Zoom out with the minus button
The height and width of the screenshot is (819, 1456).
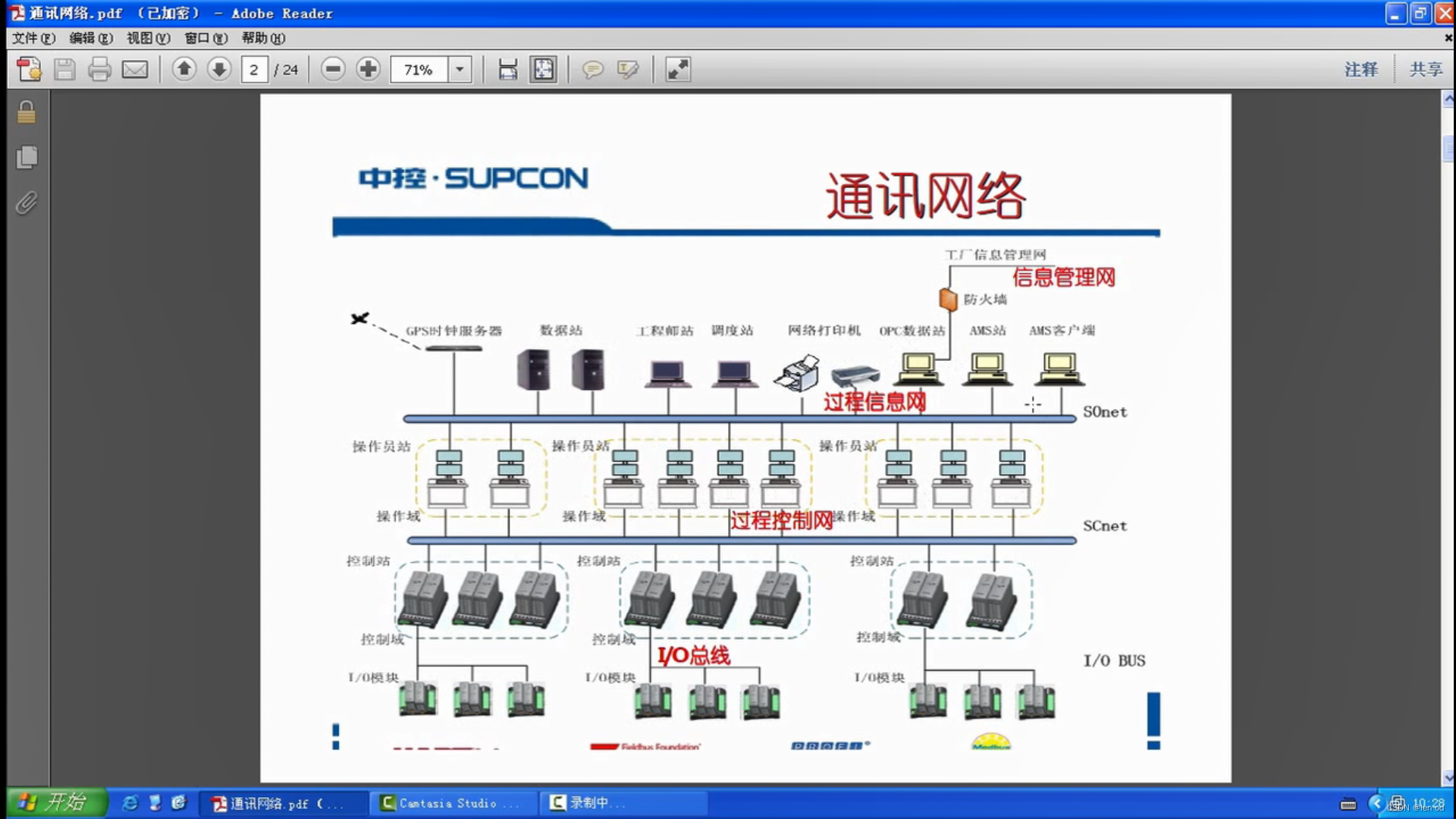[x=332, y=70]
